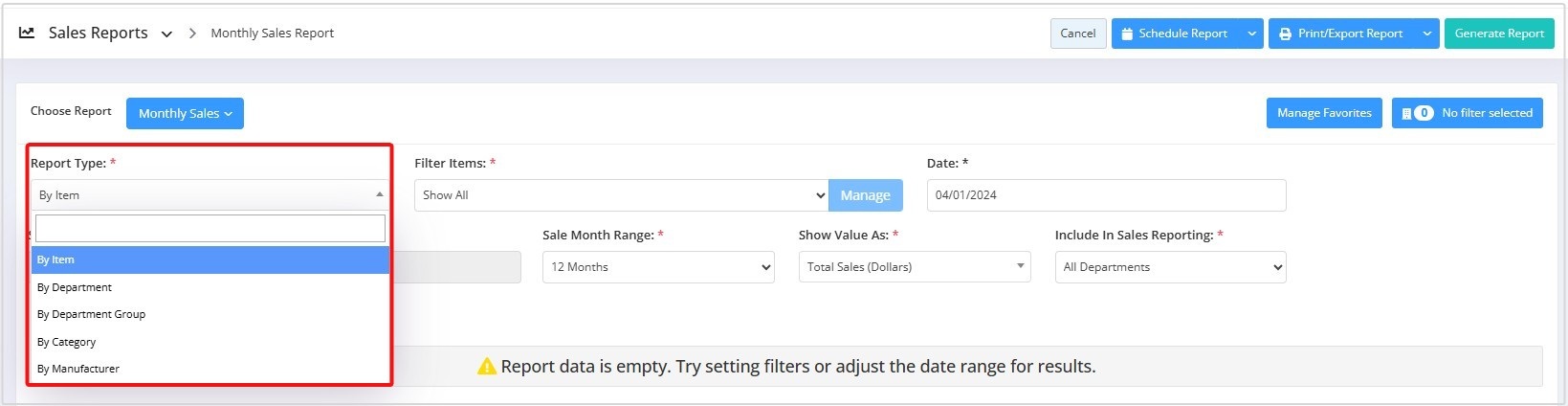Click the Manage Favorites button
Viewport: 1568px width, 406px height.
1324,113
